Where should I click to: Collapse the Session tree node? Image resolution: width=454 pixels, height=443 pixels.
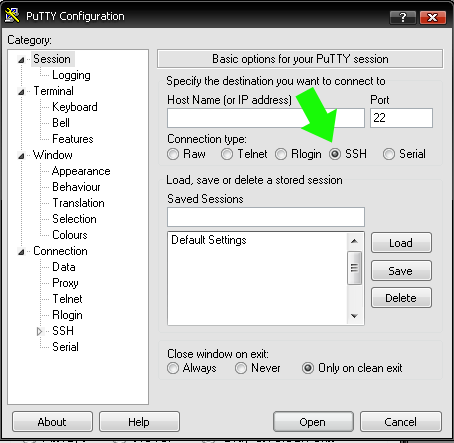click(21, 60)
